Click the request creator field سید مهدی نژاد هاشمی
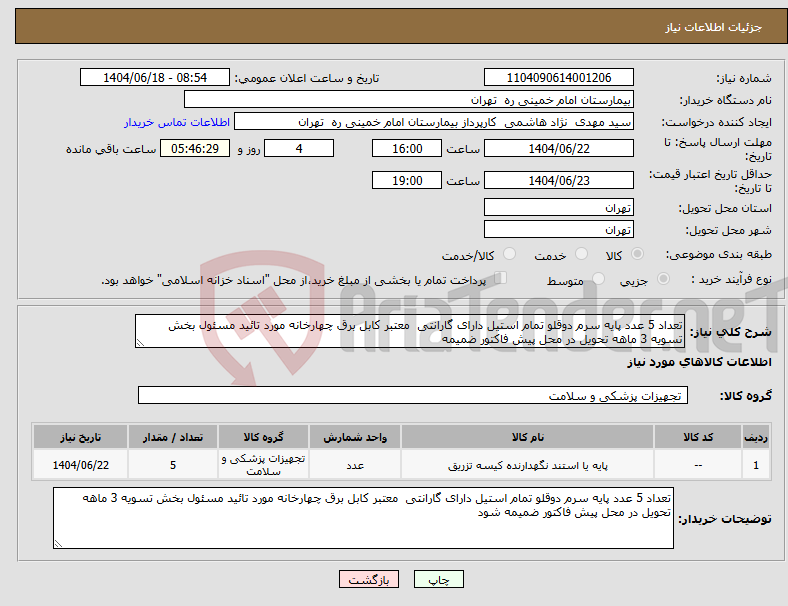This screenshot has width=788, height=606. [434, 122]
